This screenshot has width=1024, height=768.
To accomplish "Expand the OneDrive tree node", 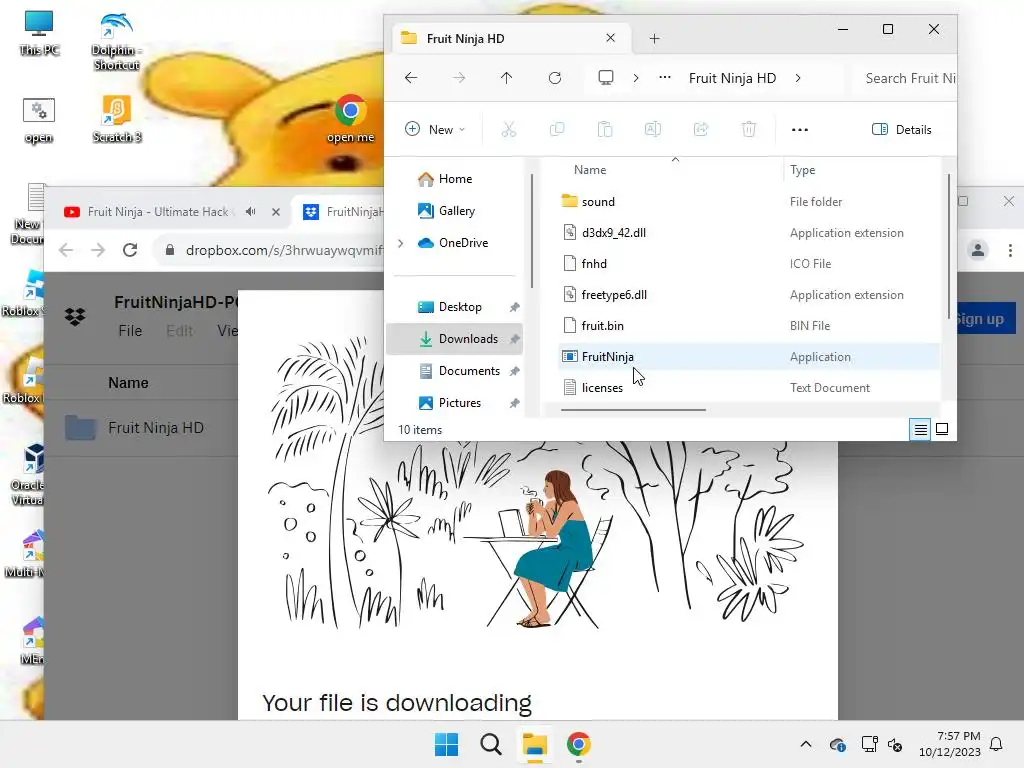I will (401, 243).
